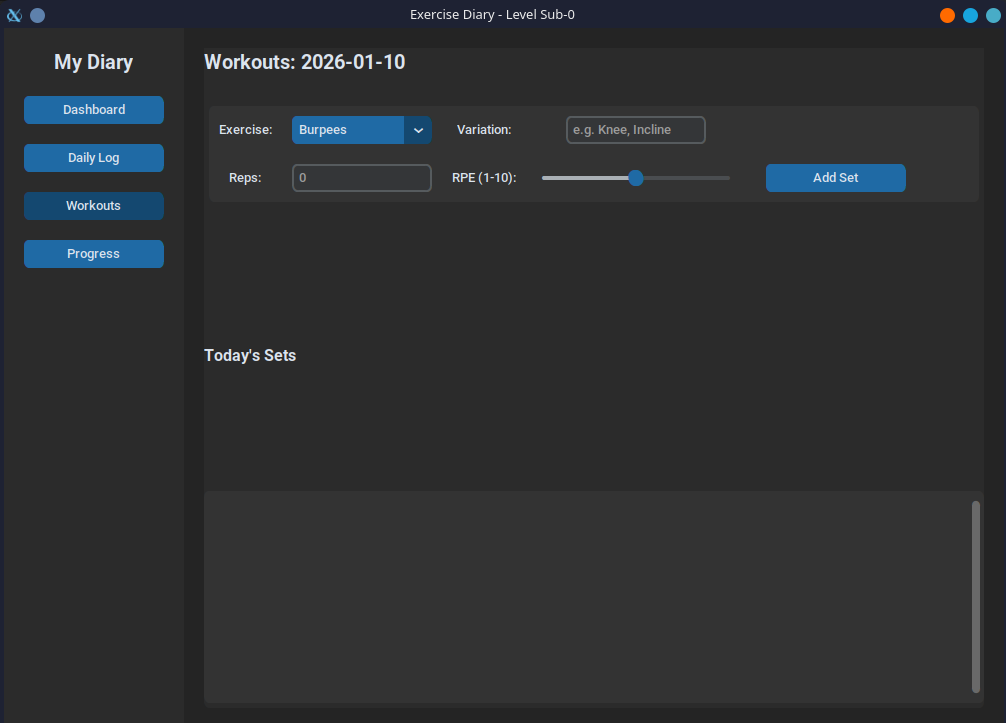
Task: Click the My Diary sidebar header
Action: pyautogui.click(x=93, y=61)
